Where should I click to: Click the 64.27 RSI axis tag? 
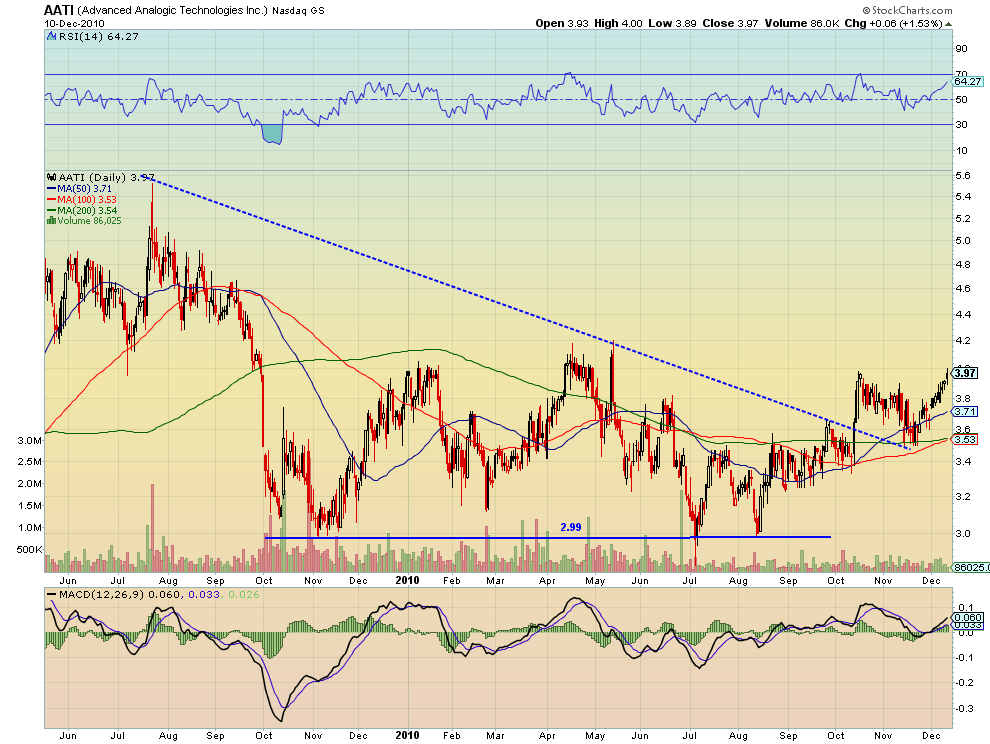pos(968,81)
